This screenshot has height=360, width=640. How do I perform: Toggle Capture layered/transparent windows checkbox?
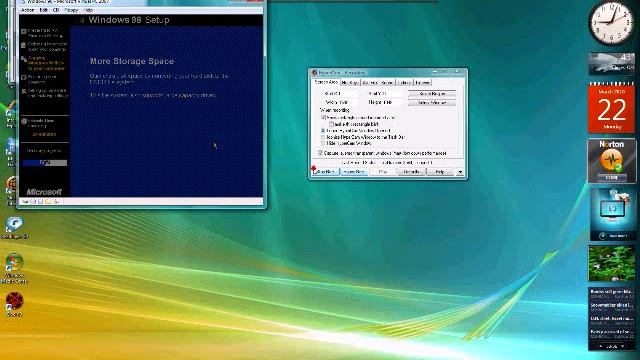(320, 153)
